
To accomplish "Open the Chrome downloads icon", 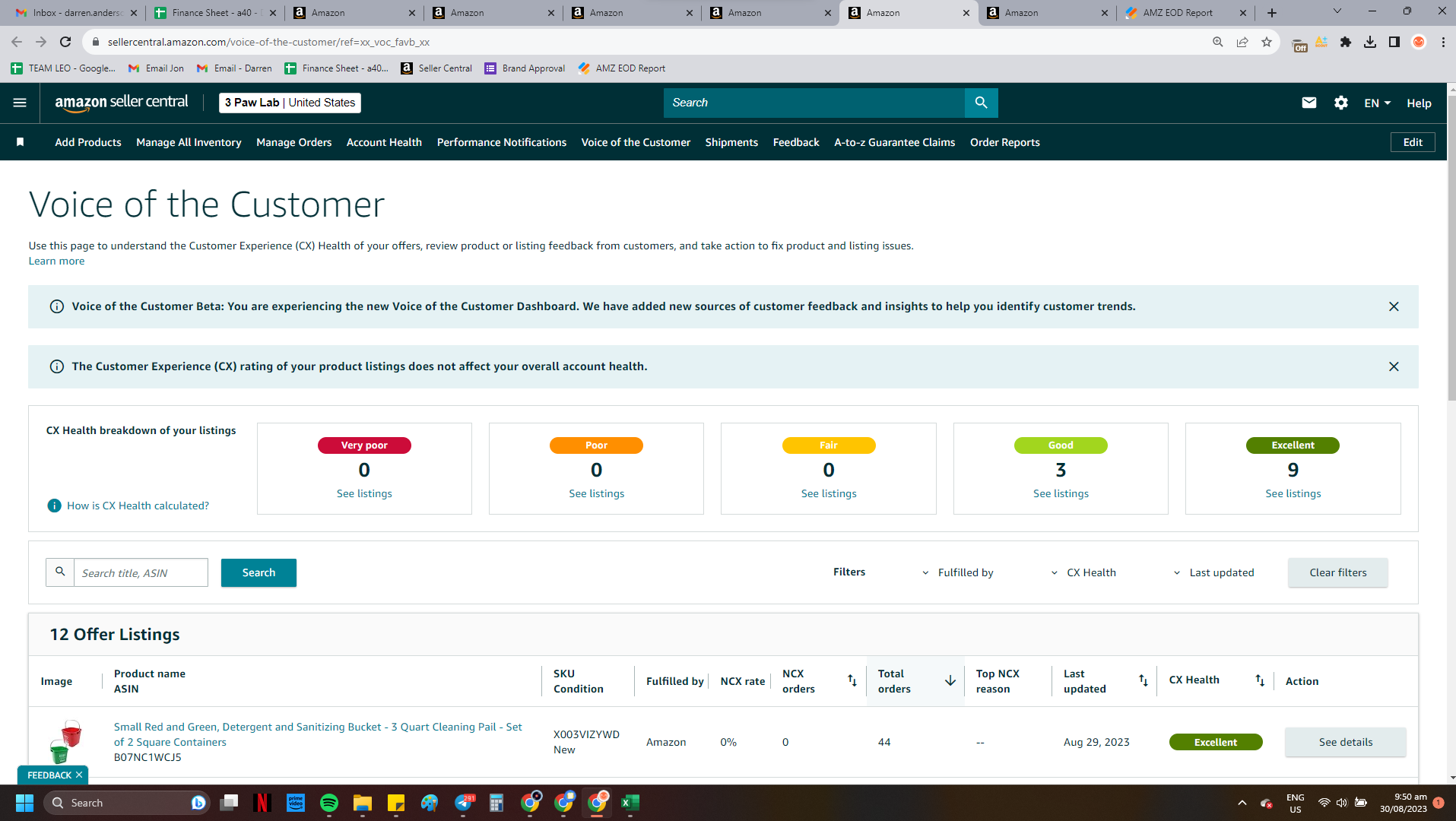I will (x=1370, y=42).
